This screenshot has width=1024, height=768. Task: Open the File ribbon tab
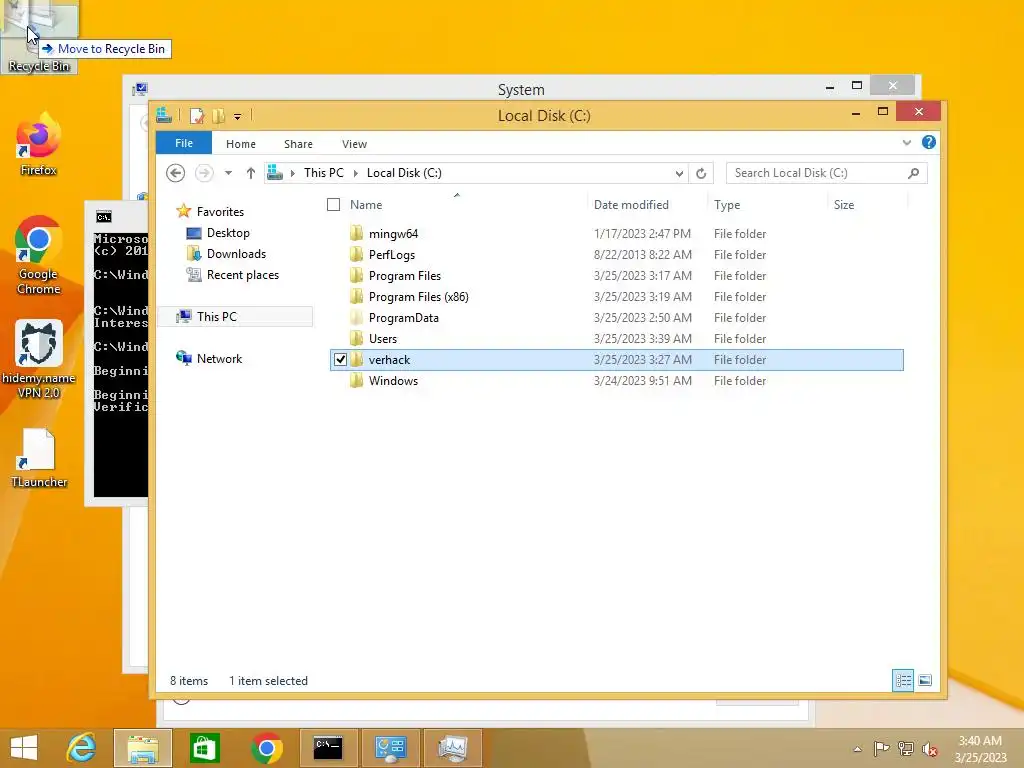tap(184, 143)
